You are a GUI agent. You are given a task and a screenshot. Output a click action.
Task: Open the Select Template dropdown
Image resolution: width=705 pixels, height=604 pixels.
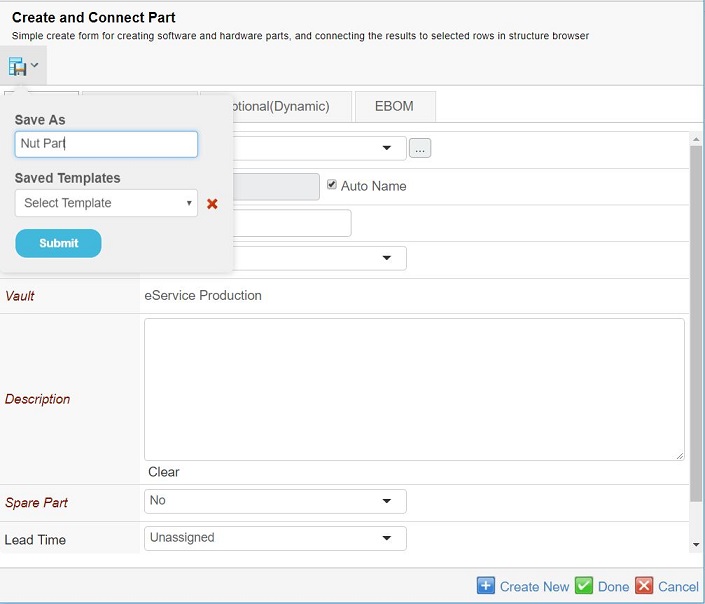coord(106,203)
